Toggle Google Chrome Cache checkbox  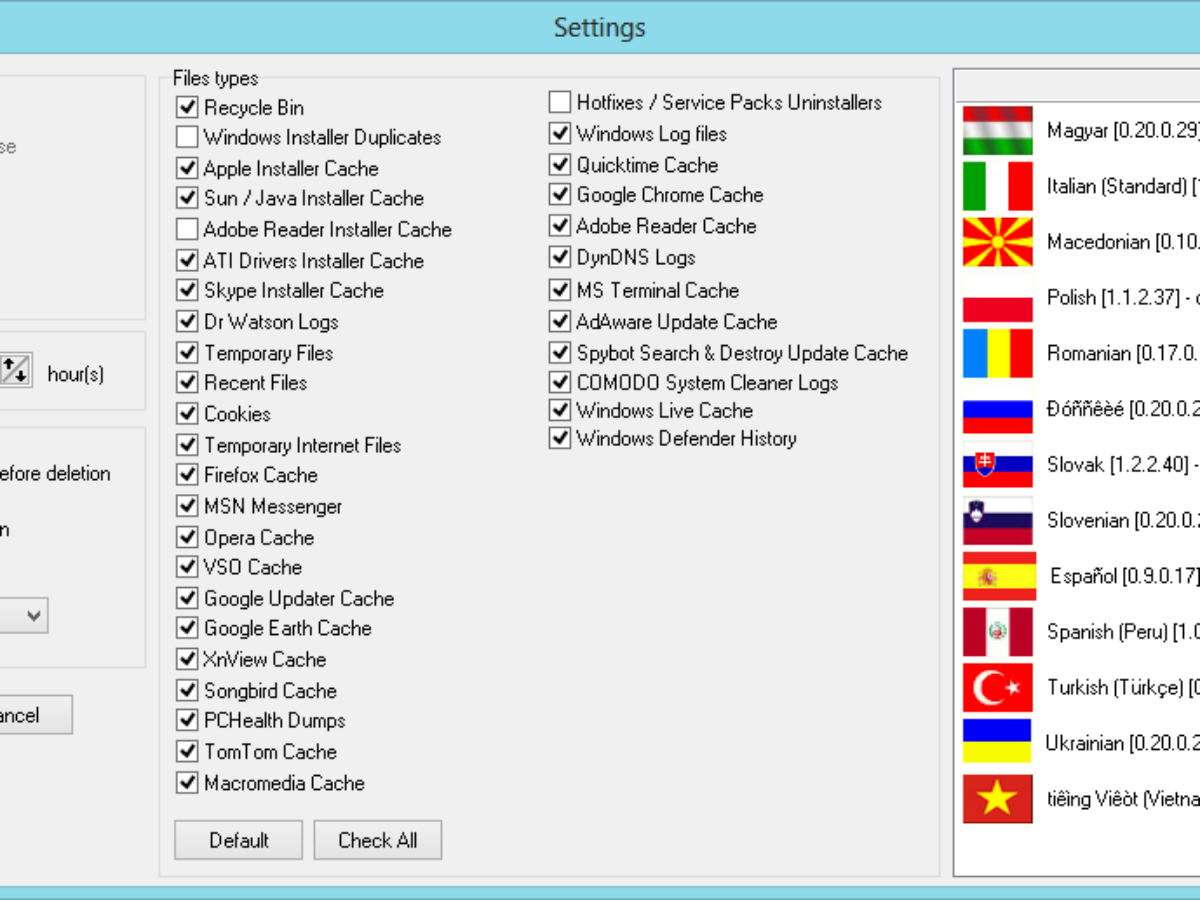click(x=560, y=194)
